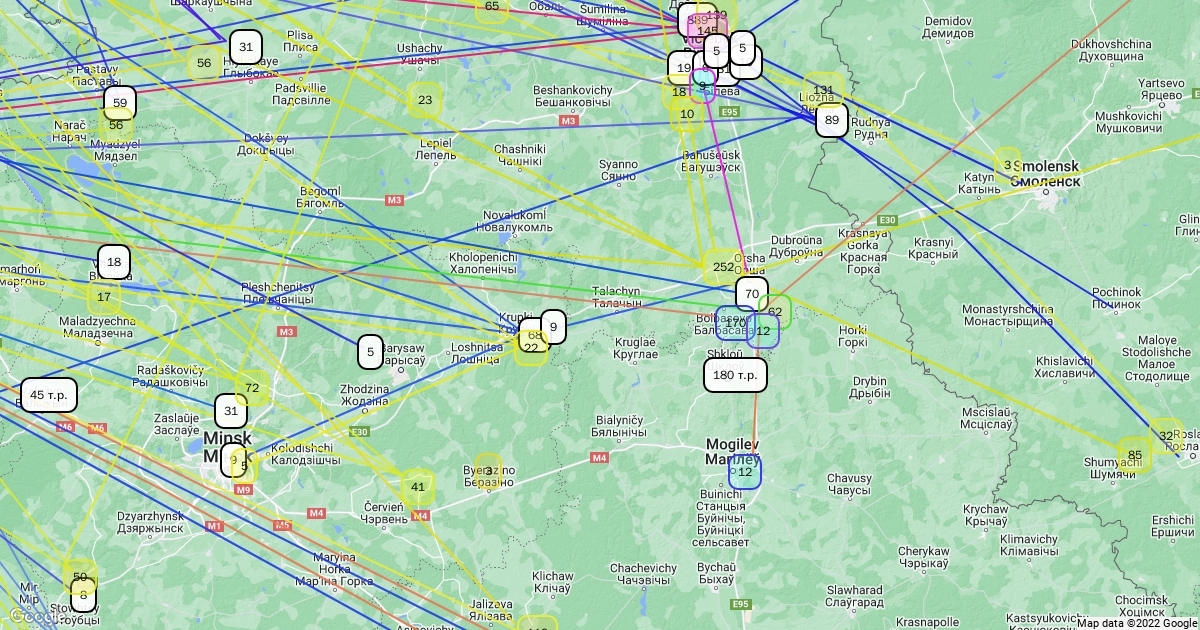Open the yellow marker labeled 65
This screenshot has height=630, width=1200.
click(x=492, y=7)
